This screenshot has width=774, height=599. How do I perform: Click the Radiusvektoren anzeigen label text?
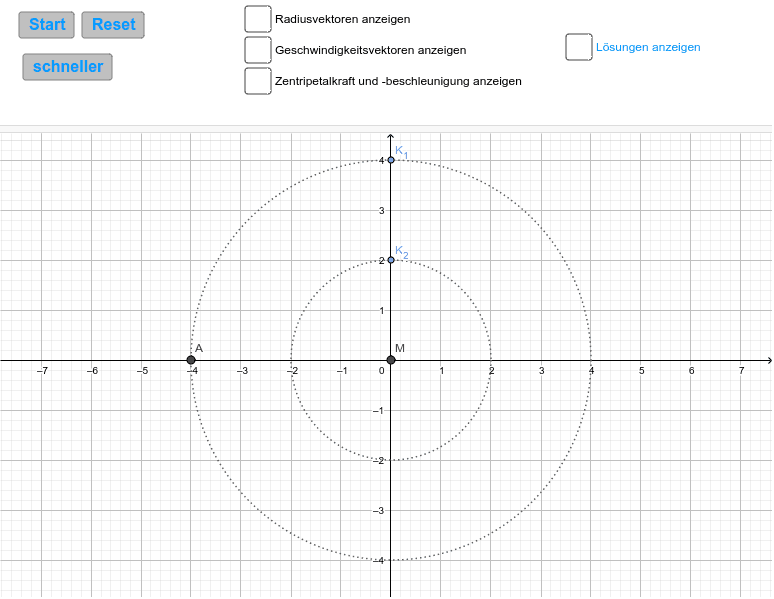tap(343, 19)
